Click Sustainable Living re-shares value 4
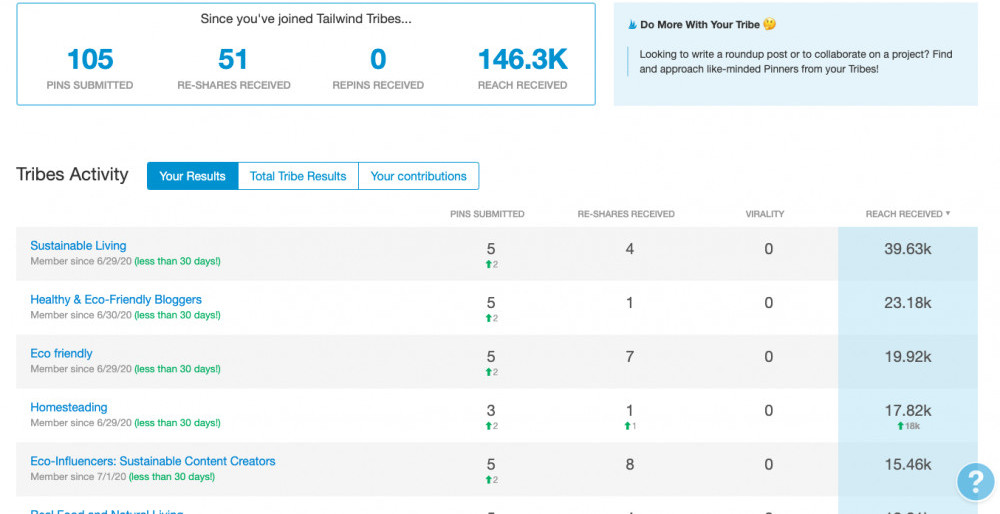Screen dimensions: 1000x514 [x=629, y=249]
